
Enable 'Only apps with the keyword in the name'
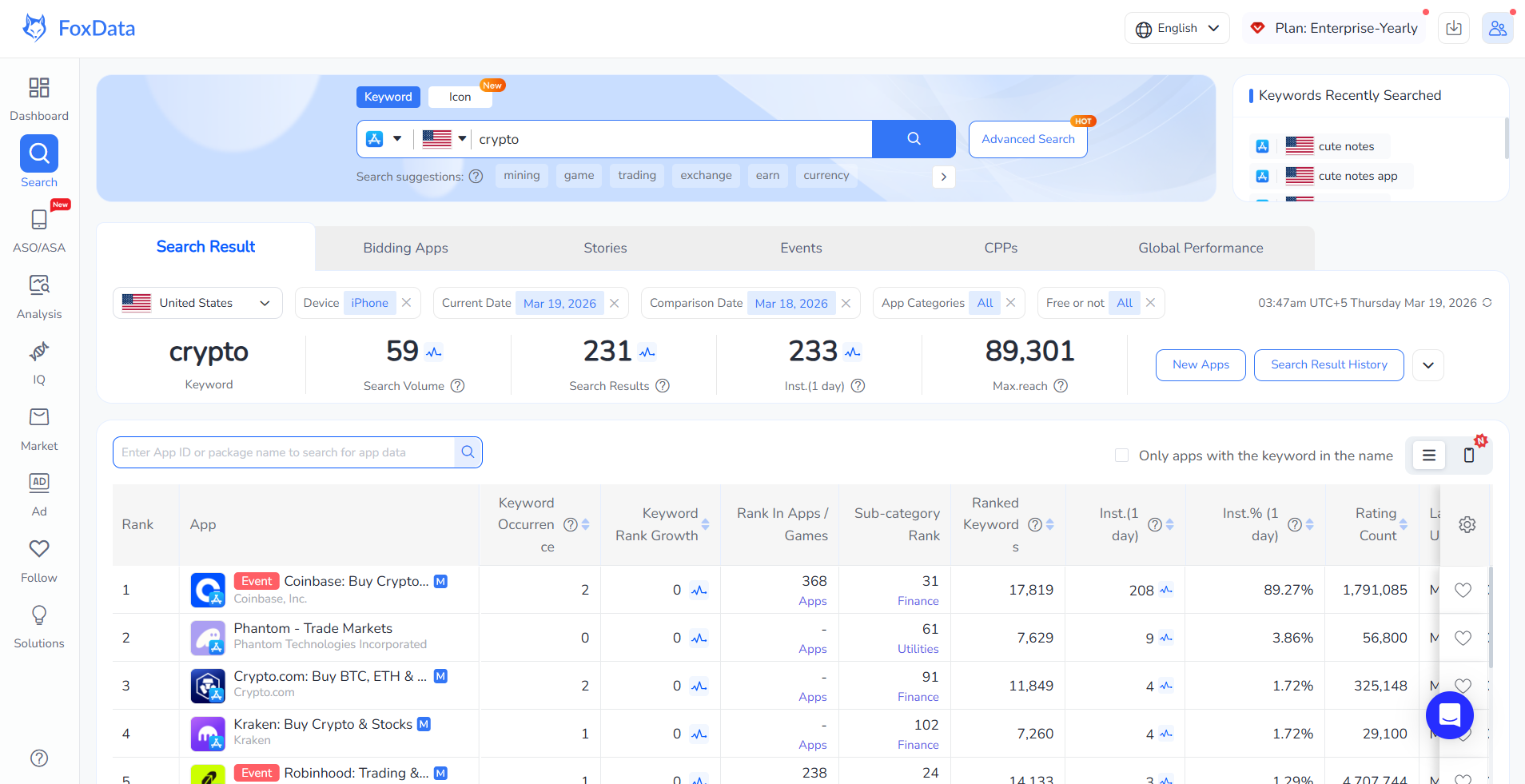(1122, 455)
